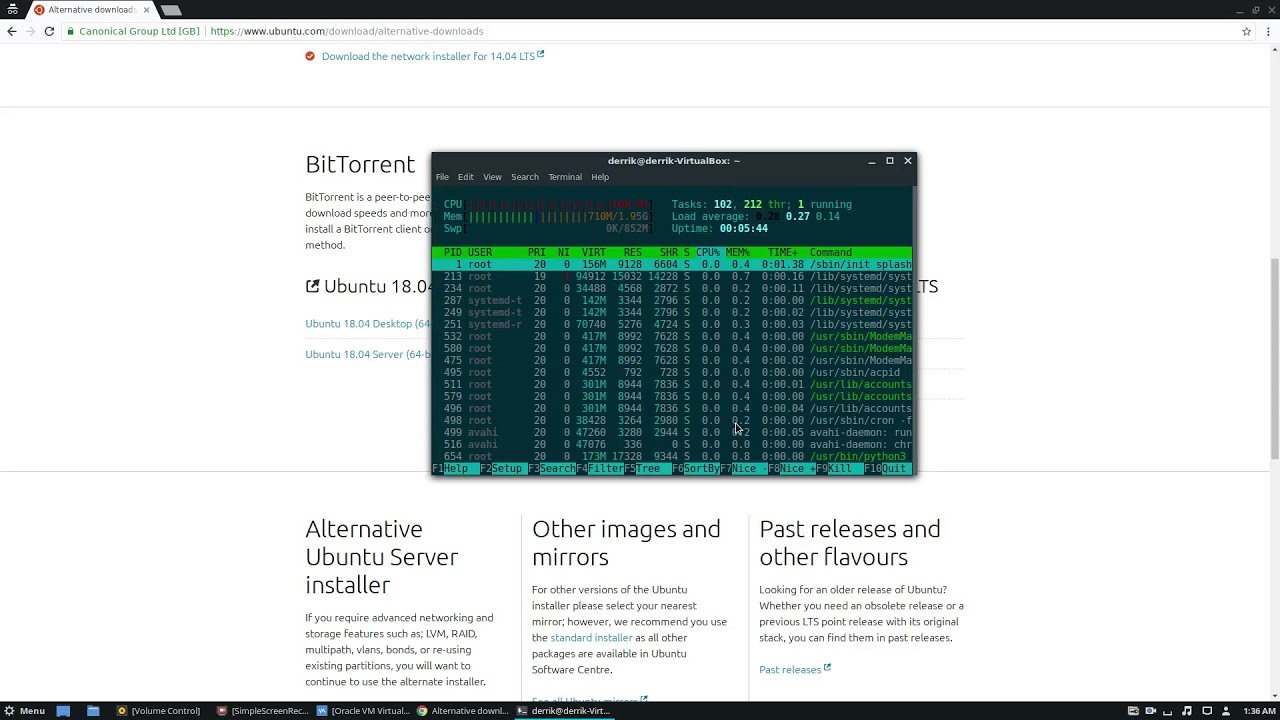Select htop process row /usr/sbin/cron

coord(672,421)
